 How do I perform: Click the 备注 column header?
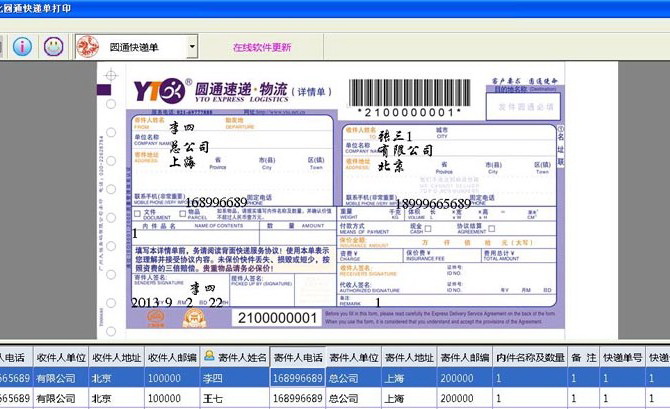pos(584,358)
